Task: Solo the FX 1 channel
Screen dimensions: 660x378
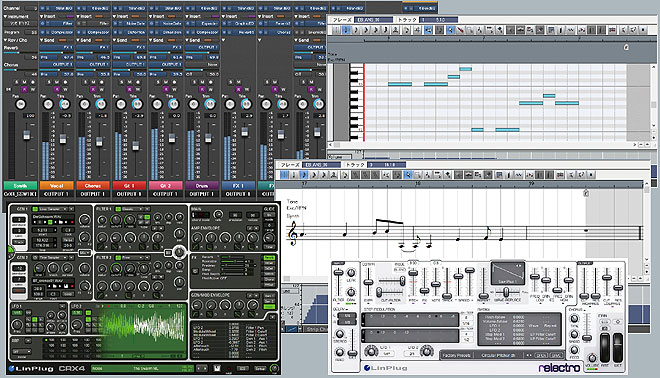Action: (231, 82)
